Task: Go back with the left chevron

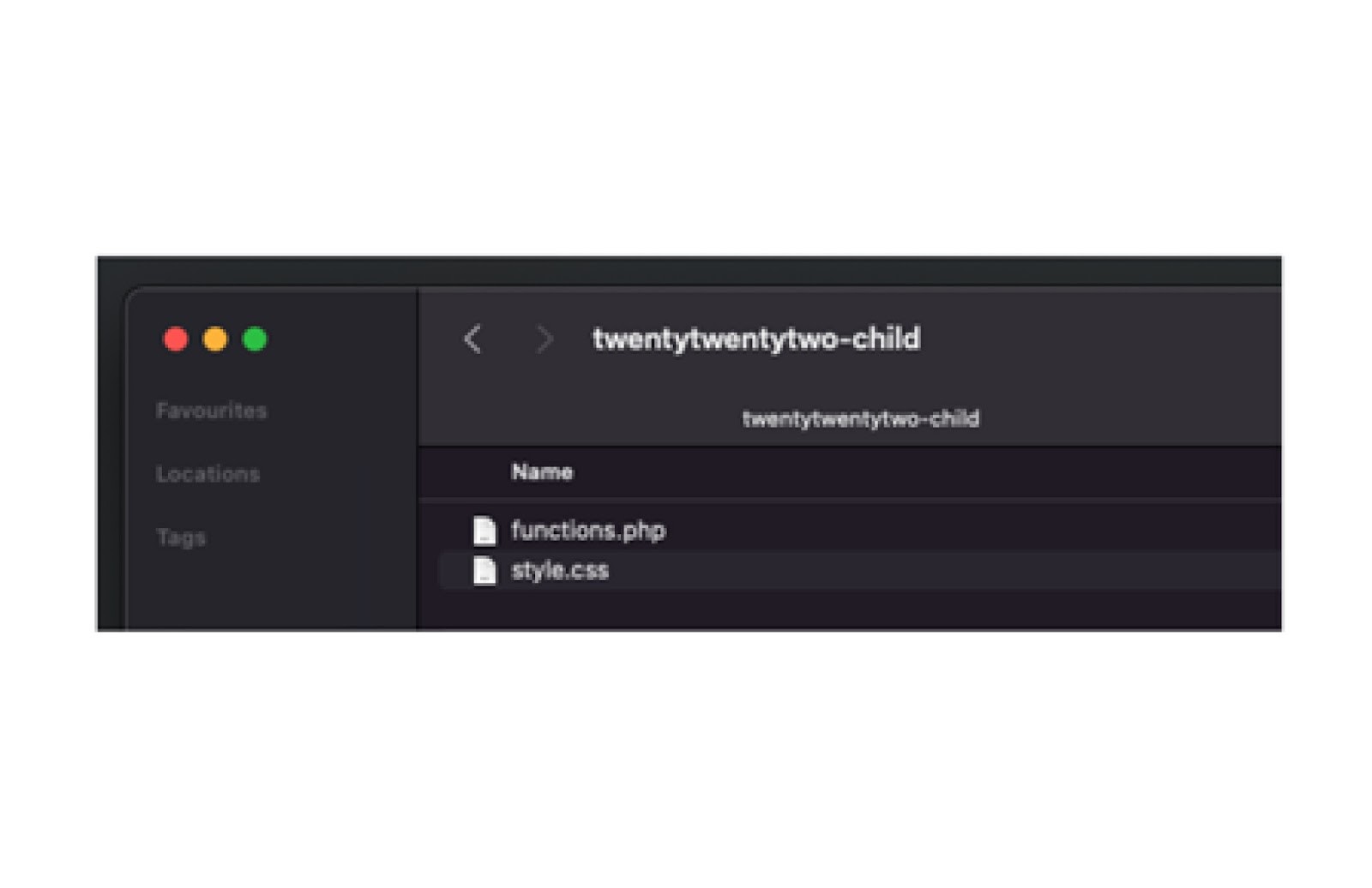Action: point(472,339)
